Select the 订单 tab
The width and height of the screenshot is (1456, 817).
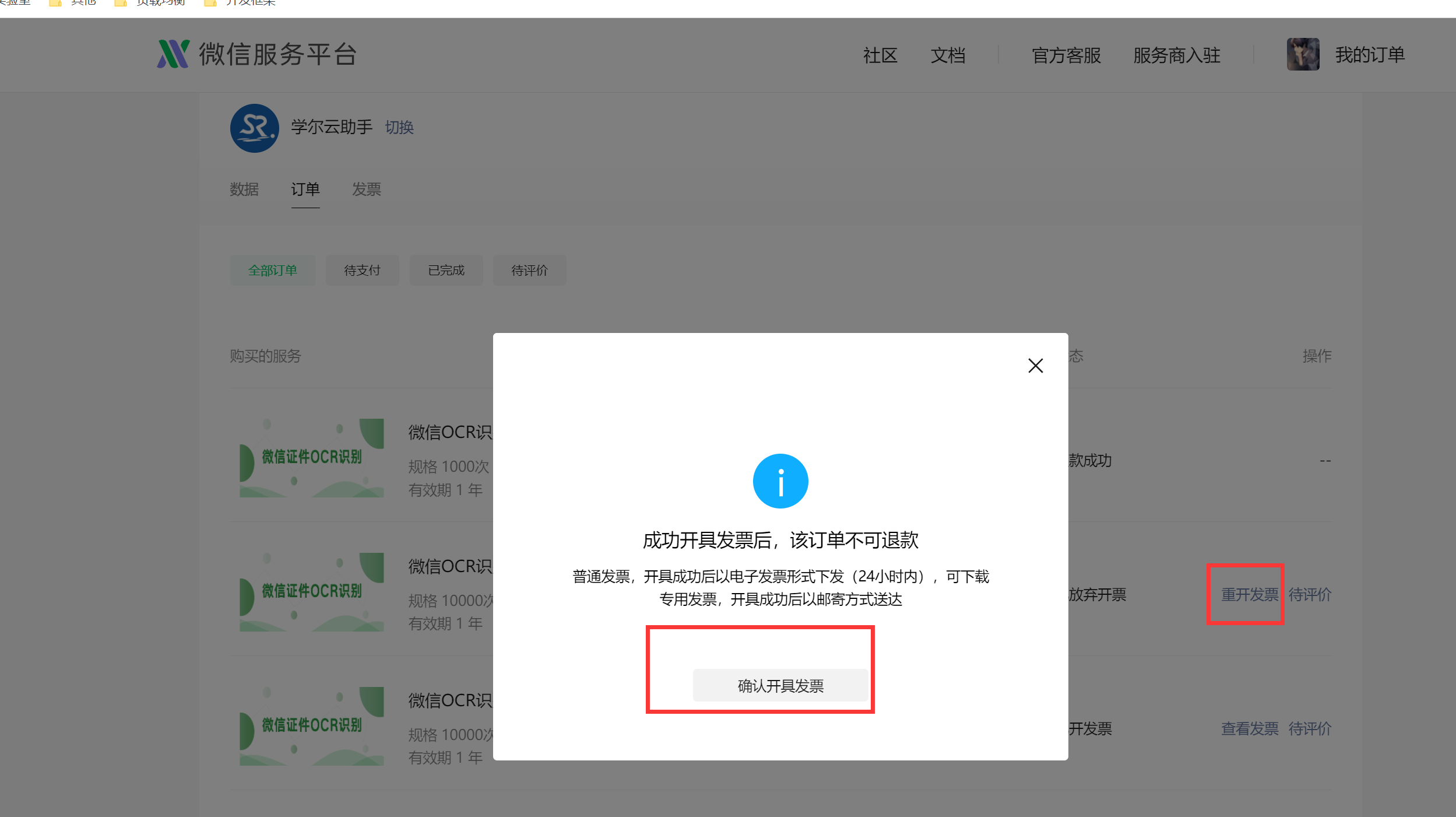click(x=305, y=190)
